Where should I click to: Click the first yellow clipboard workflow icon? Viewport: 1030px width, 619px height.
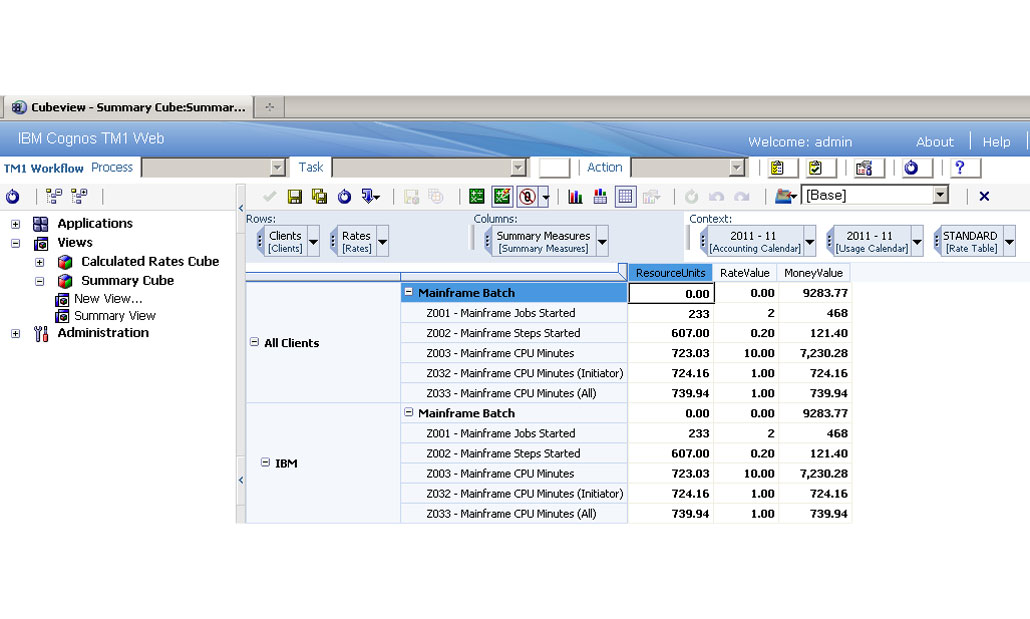pos(777,168)
